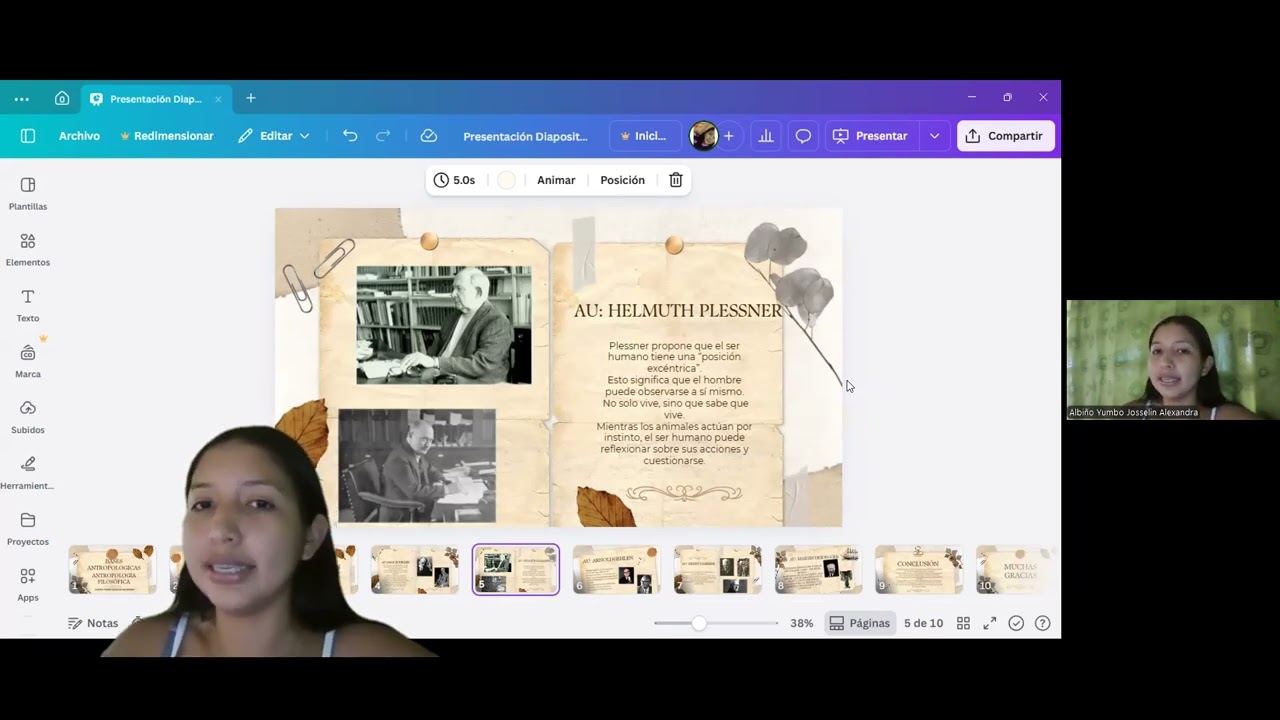Click the user profile avatar

pyautogui.click(x=703, y=136)
